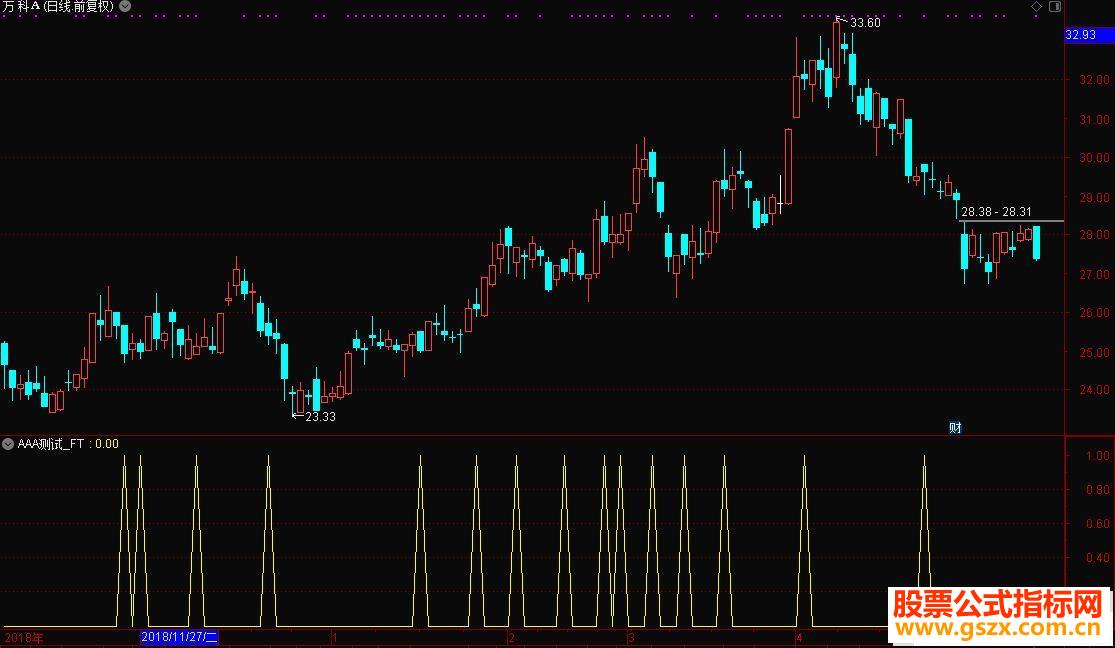Click the 28.38 - 28.31 gap label
Screen dimensions: 1115x648
[x=996, y=212]
